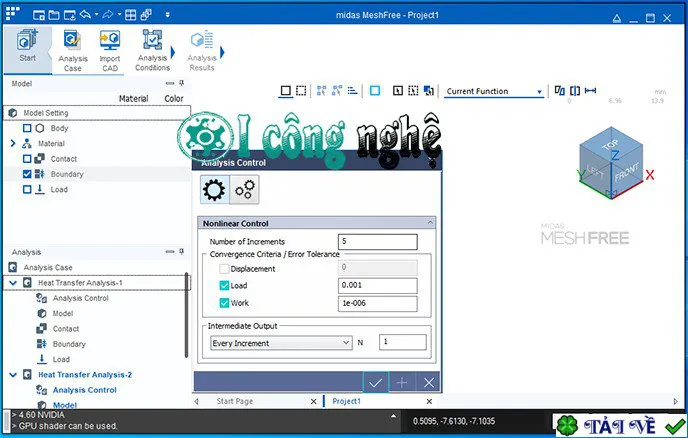688x438 pixels.
Task: Select Analysis Control under Heat Transfer Analysis-1
Action: (80, 298)
